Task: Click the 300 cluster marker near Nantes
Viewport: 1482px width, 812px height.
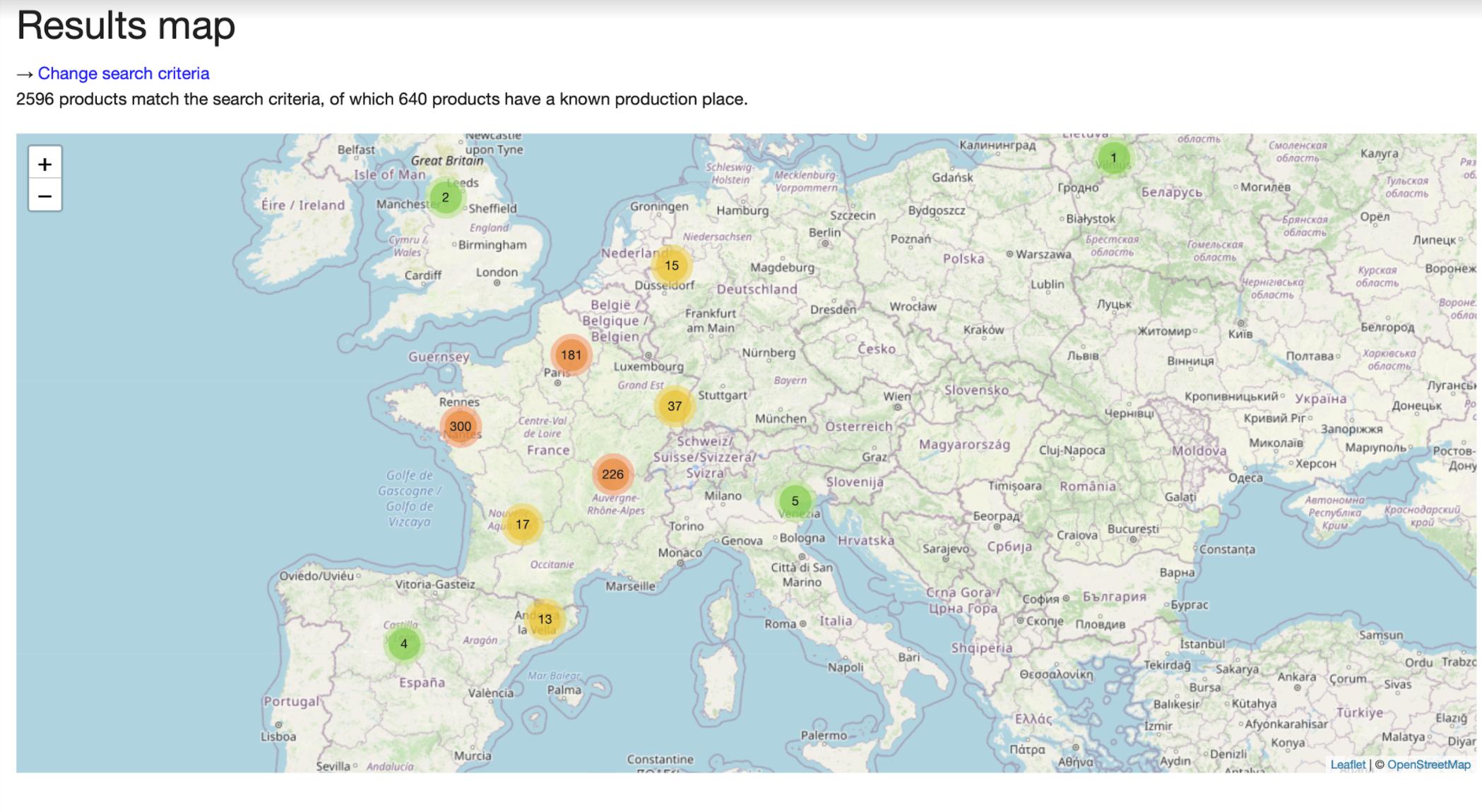Action: pyautogui.click(x=460, y=426)
